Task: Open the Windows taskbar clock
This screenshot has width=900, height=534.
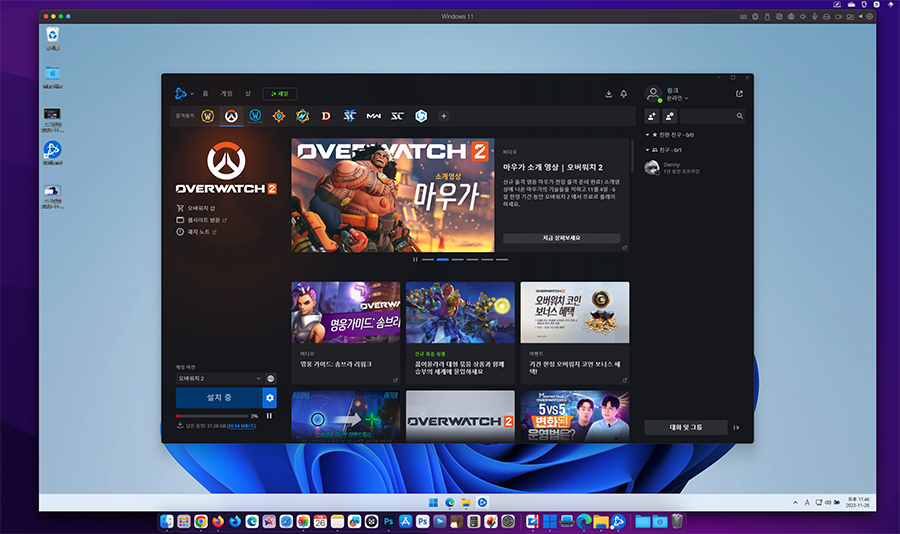Action: click(x=858, y=502)
